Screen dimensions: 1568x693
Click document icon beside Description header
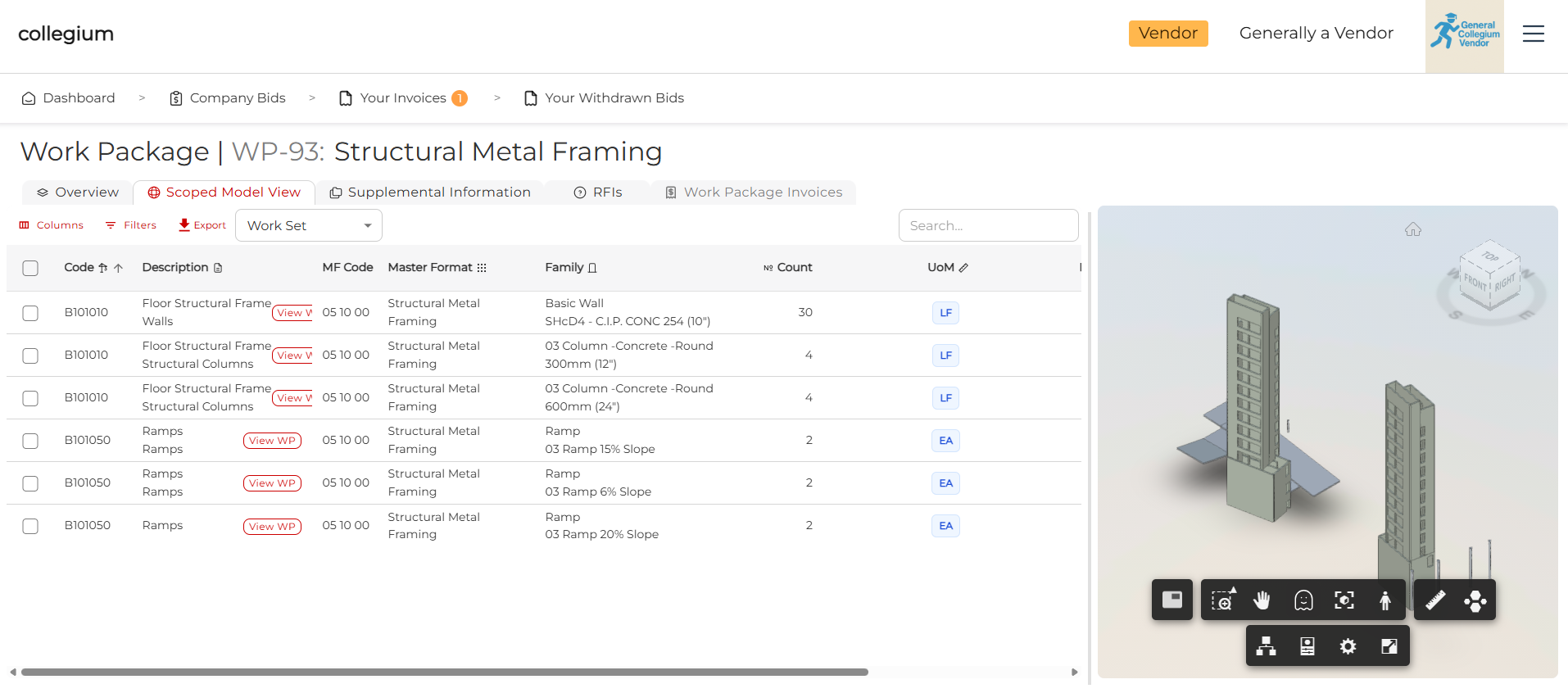[x=218, y=268]
